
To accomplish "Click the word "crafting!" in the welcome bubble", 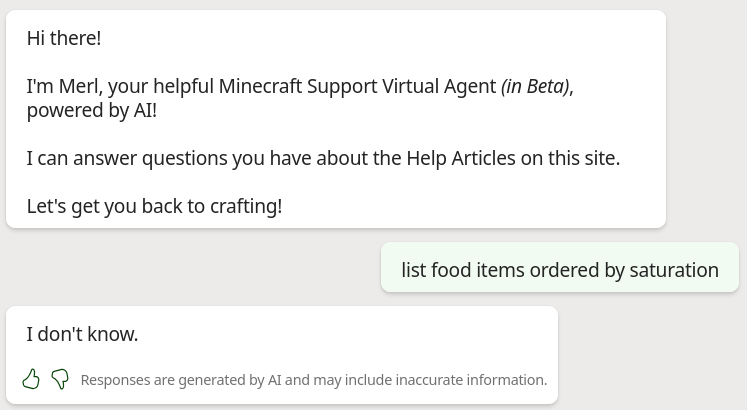I will click(246, 206).
